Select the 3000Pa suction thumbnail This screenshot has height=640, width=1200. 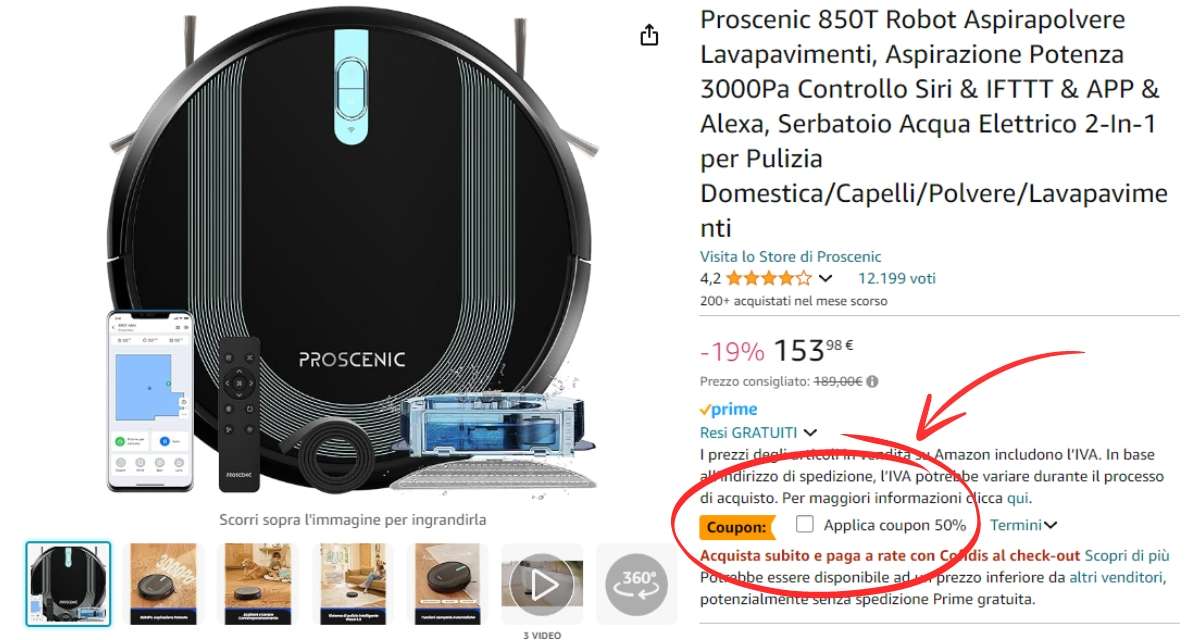(165, 583)
